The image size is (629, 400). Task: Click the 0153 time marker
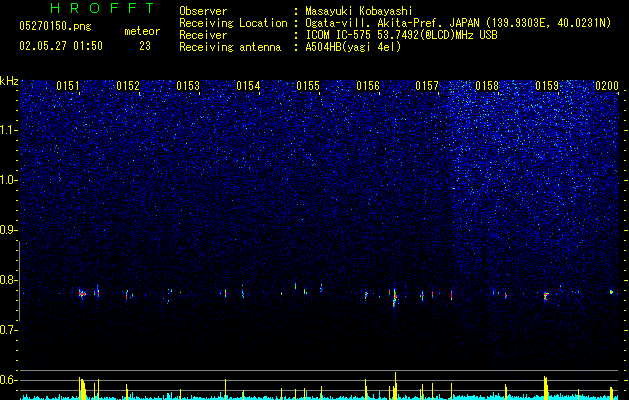(188, 86)
